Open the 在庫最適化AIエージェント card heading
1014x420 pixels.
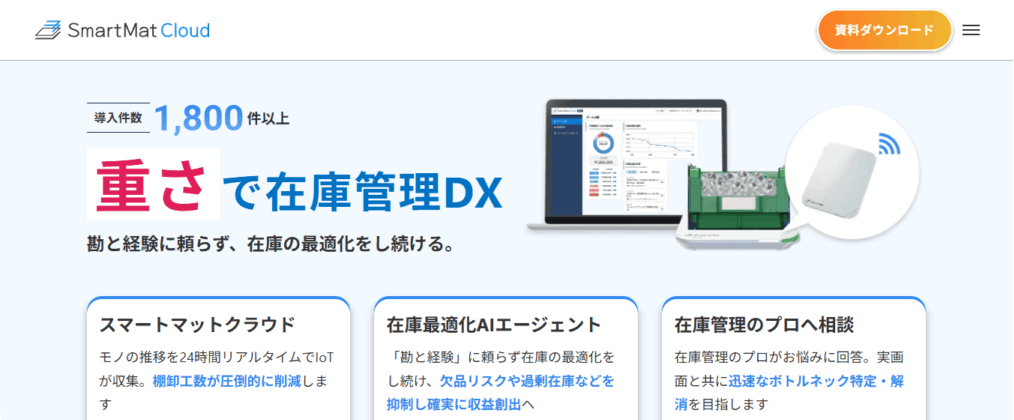coord(494,325)
